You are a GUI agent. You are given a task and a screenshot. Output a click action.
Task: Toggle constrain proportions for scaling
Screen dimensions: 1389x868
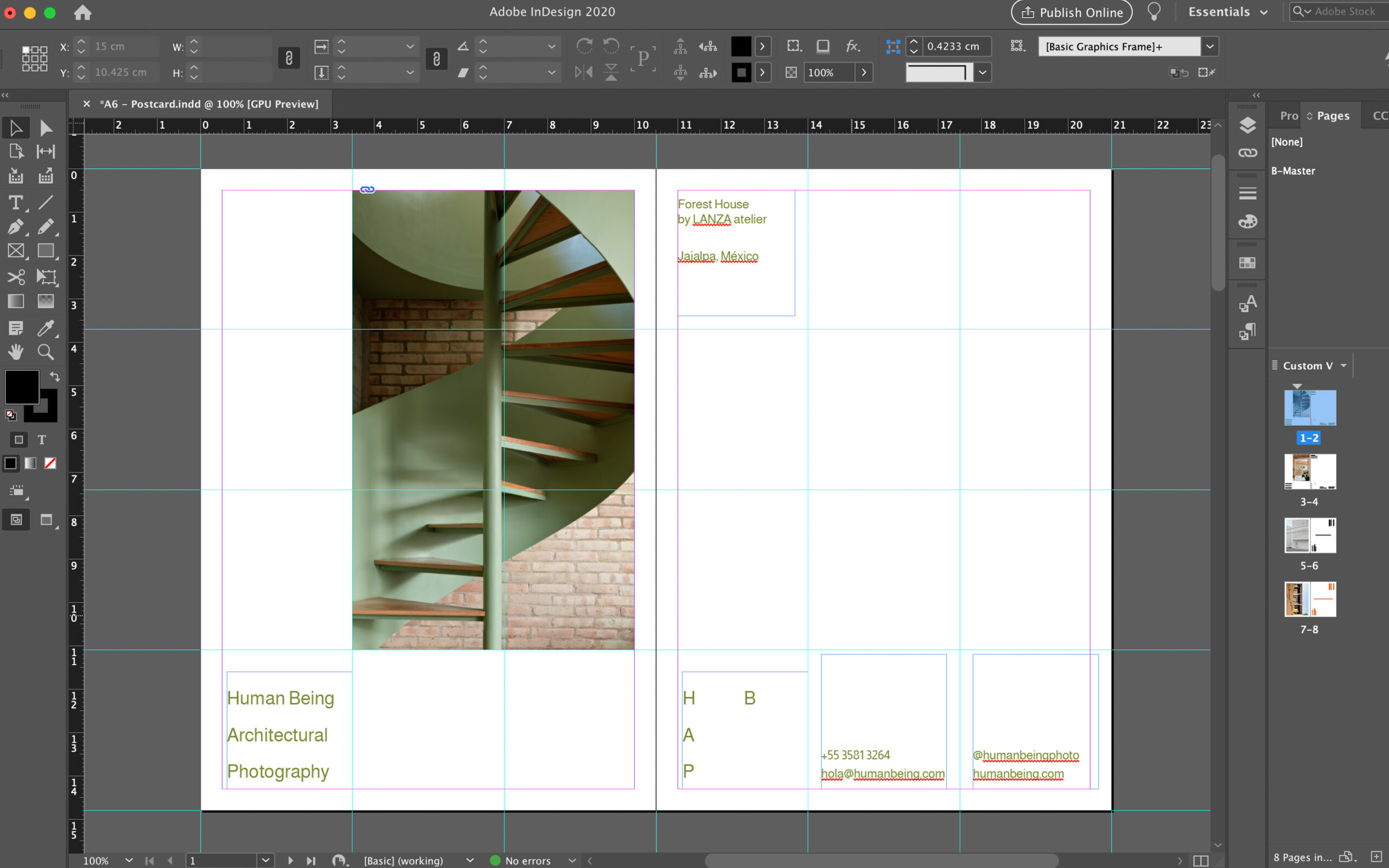(436, 59)
